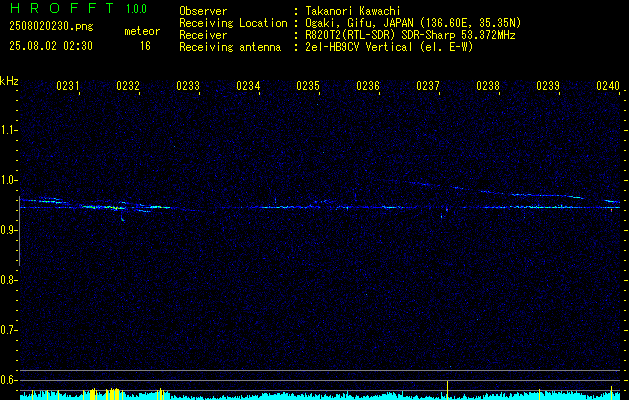Select the filename 2508020230.png
This screenshot has height=400, width=629.
click(x=51, y=26)
